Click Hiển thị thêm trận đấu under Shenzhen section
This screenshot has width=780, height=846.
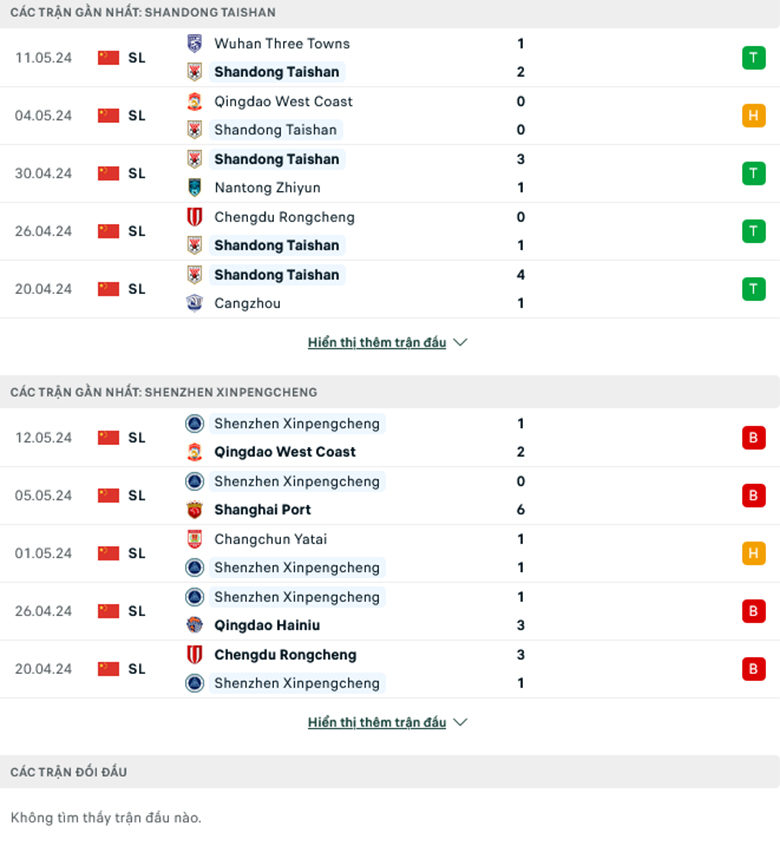coord(378,721)
